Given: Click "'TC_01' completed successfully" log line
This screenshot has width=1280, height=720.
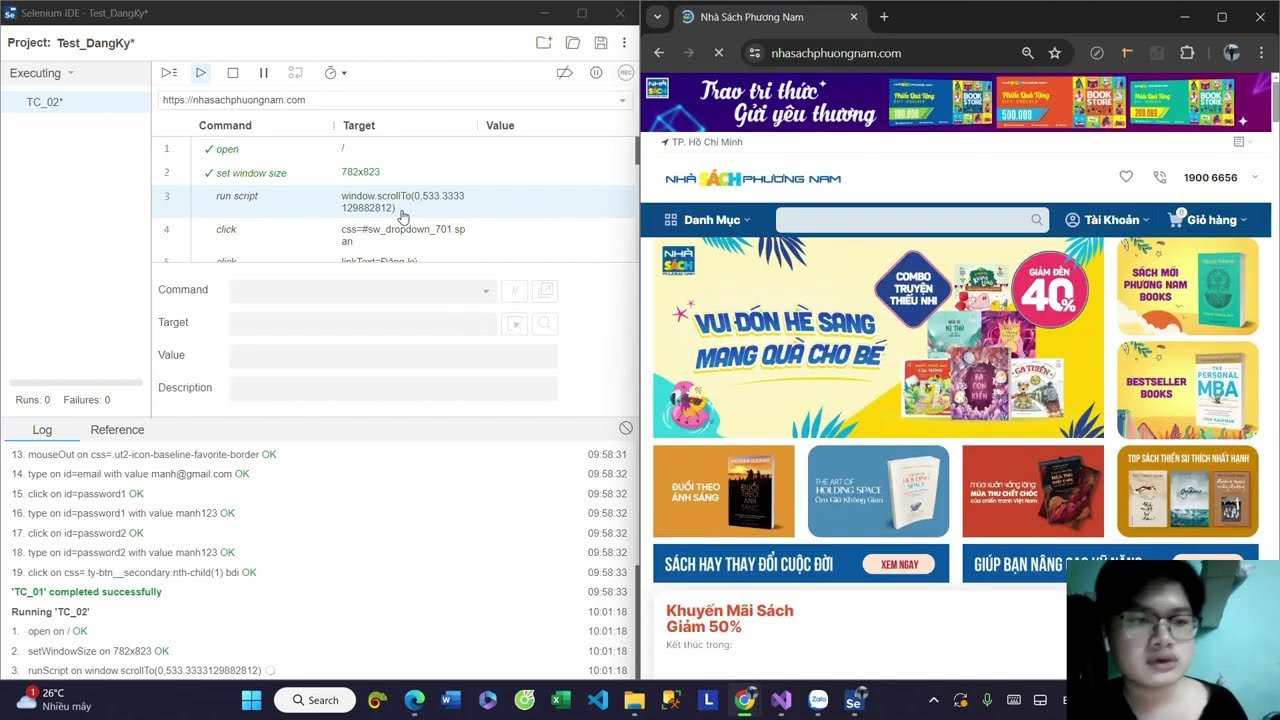Looking at the screenshot, I should point(86,592).
